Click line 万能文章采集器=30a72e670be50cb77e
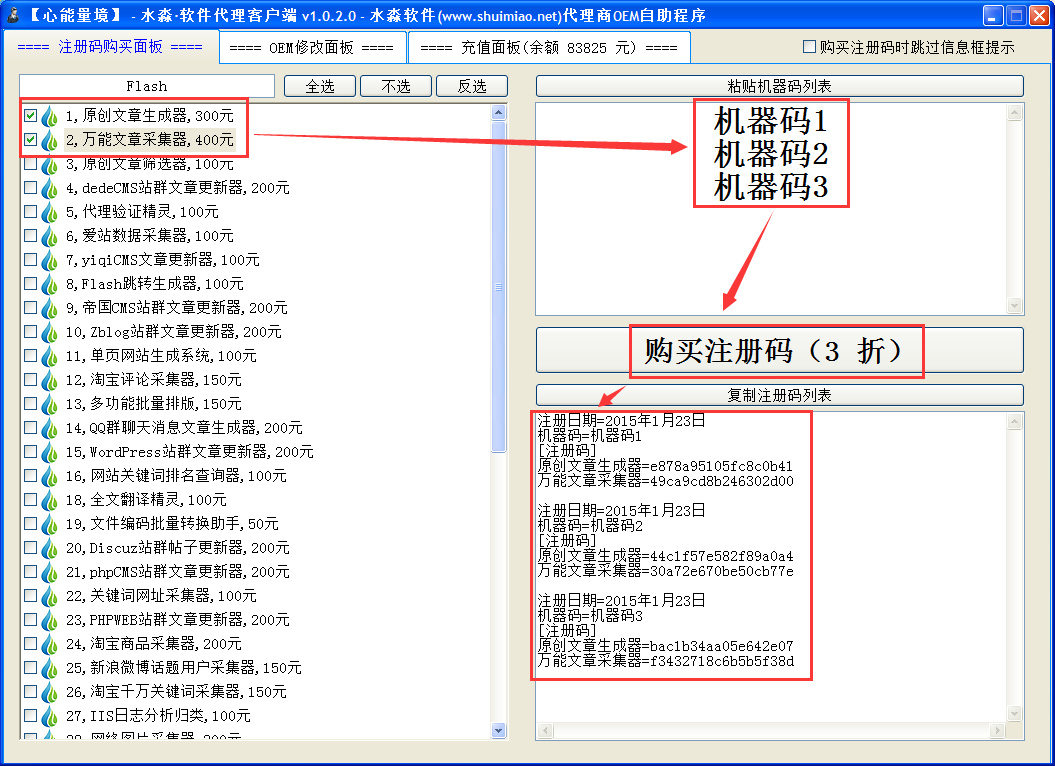The image size is (1055, 766). (666, 571)
